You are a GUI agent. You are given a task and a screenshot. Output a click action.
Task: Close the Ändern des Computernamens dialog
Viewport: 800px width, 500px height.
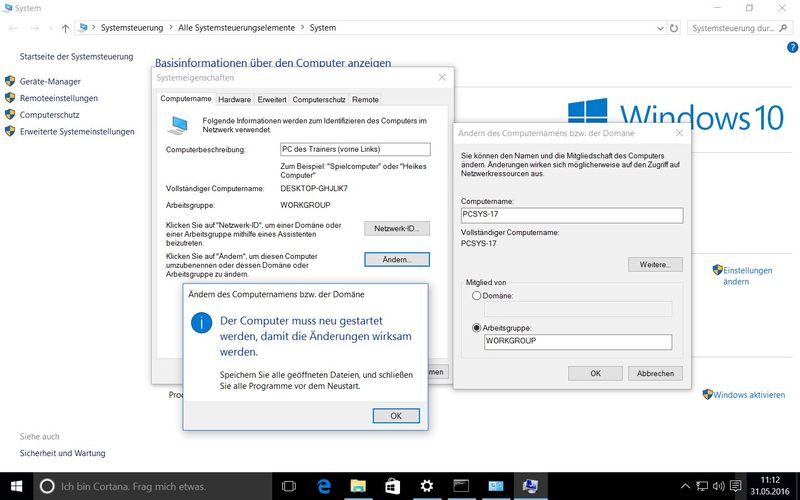[679, 133]
